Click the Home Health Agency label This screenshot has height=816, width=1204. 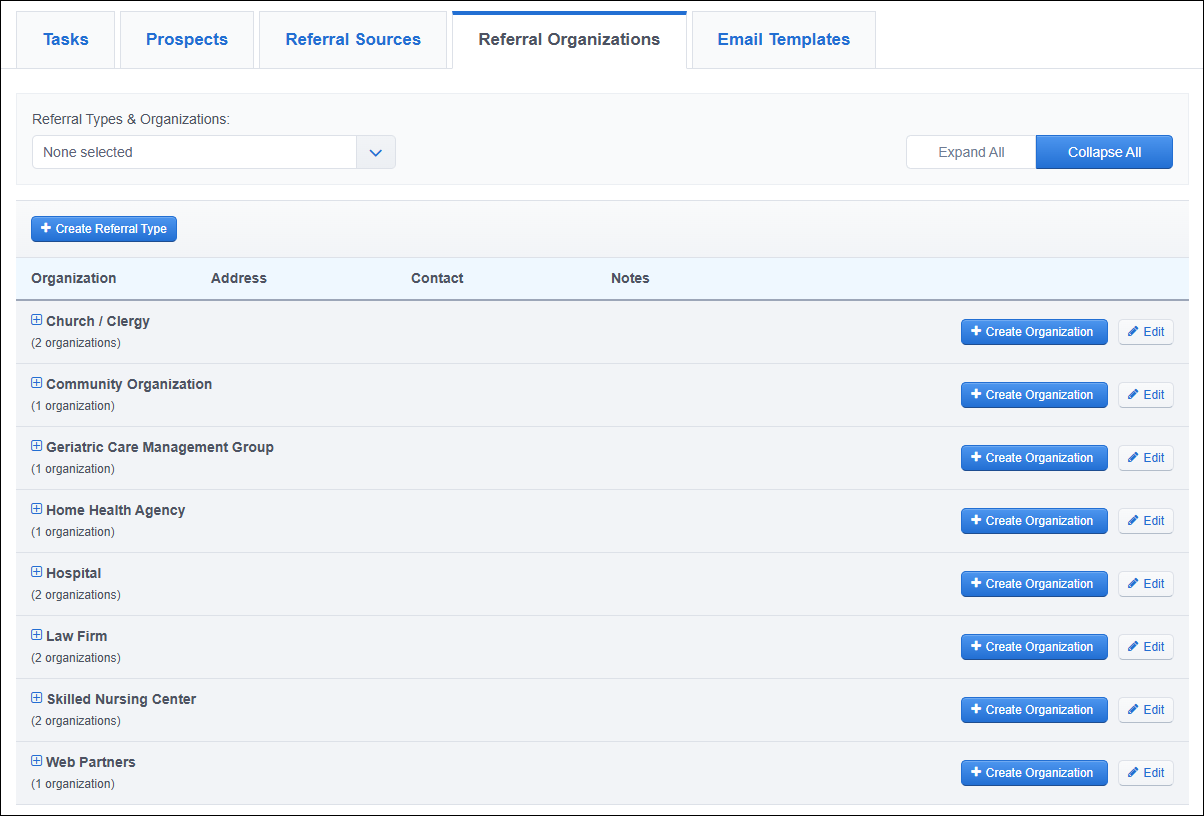tap(116, 510)
